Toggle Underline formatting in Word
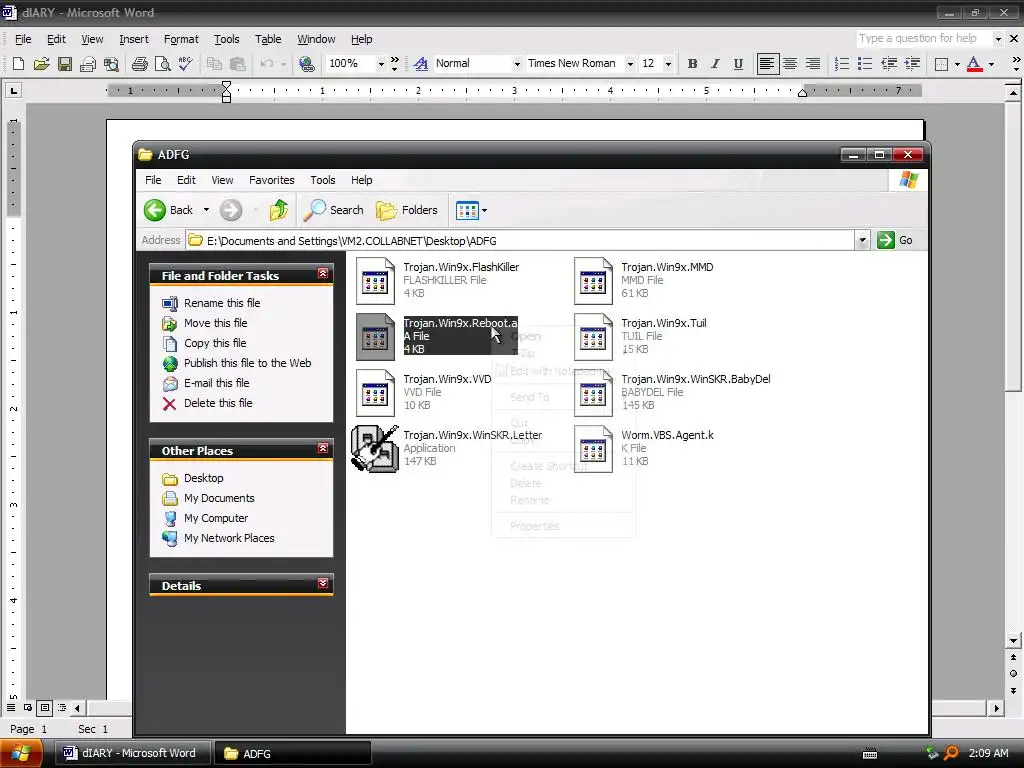Screen dimensions: 1024x768 (738, 63)
